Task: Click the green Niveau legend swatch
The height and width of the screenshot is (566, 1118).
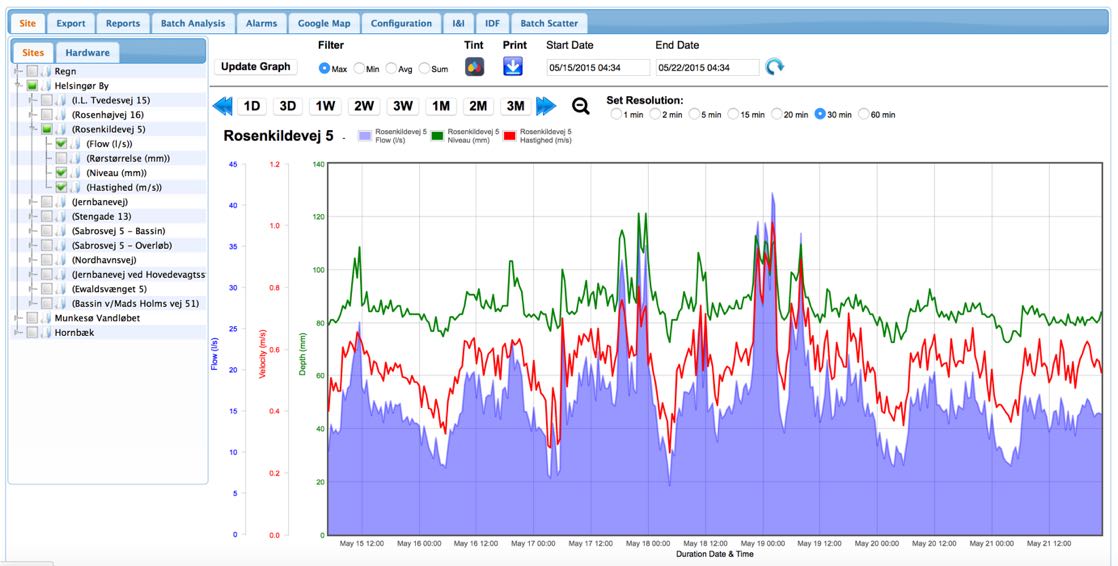Action: 438,135
